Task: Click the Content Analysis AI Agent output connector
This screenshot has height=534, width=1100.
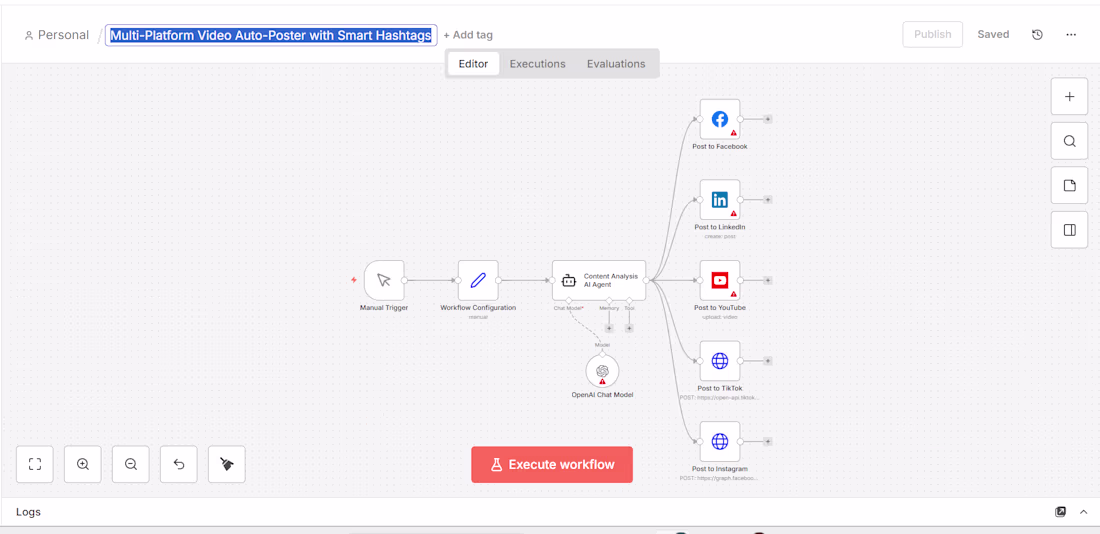Action: click(x=646, y=281)
